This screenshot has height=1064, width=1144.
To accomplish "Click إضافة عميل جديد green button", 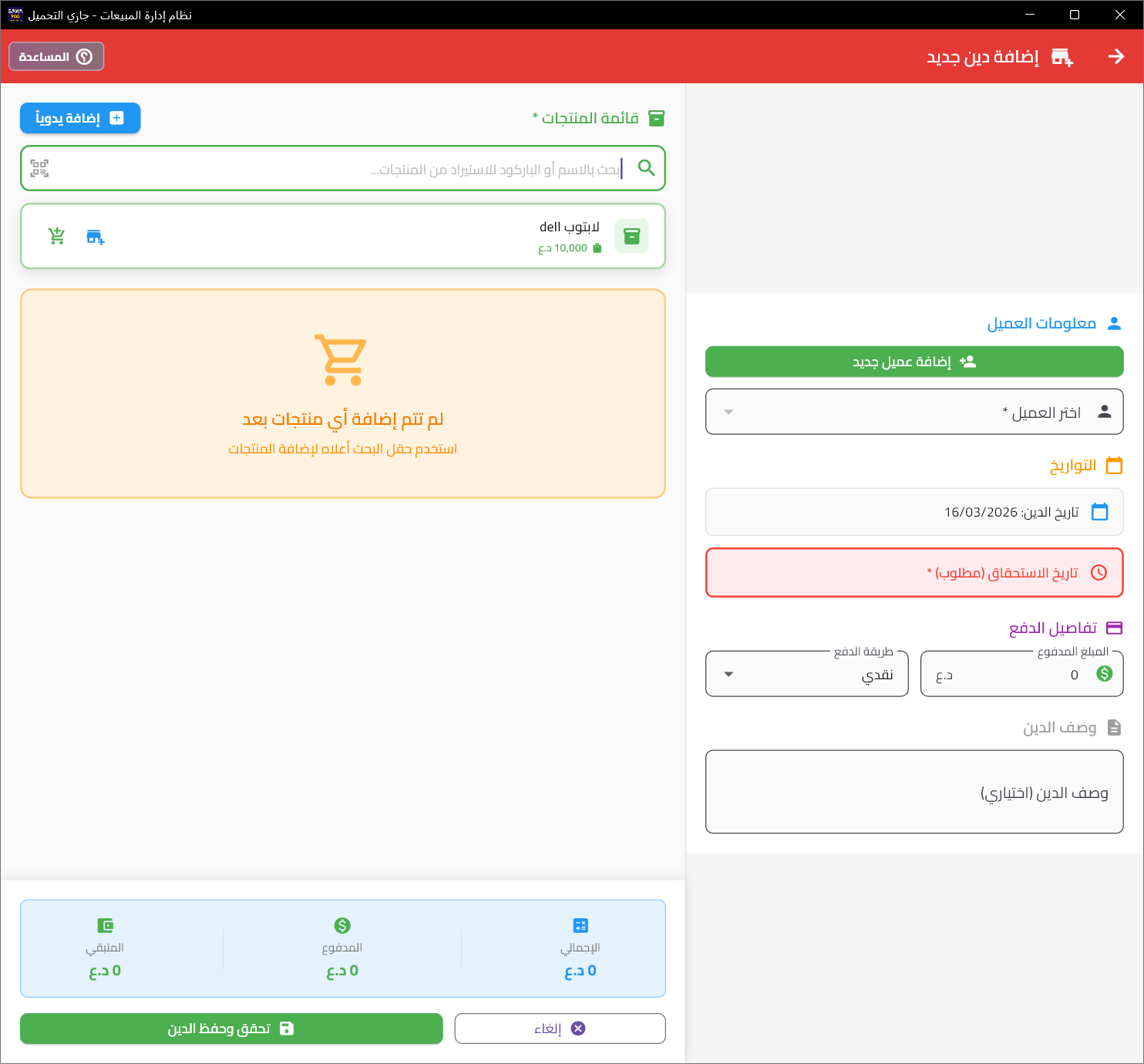I will pyautogui.click(x=914, y=362).
